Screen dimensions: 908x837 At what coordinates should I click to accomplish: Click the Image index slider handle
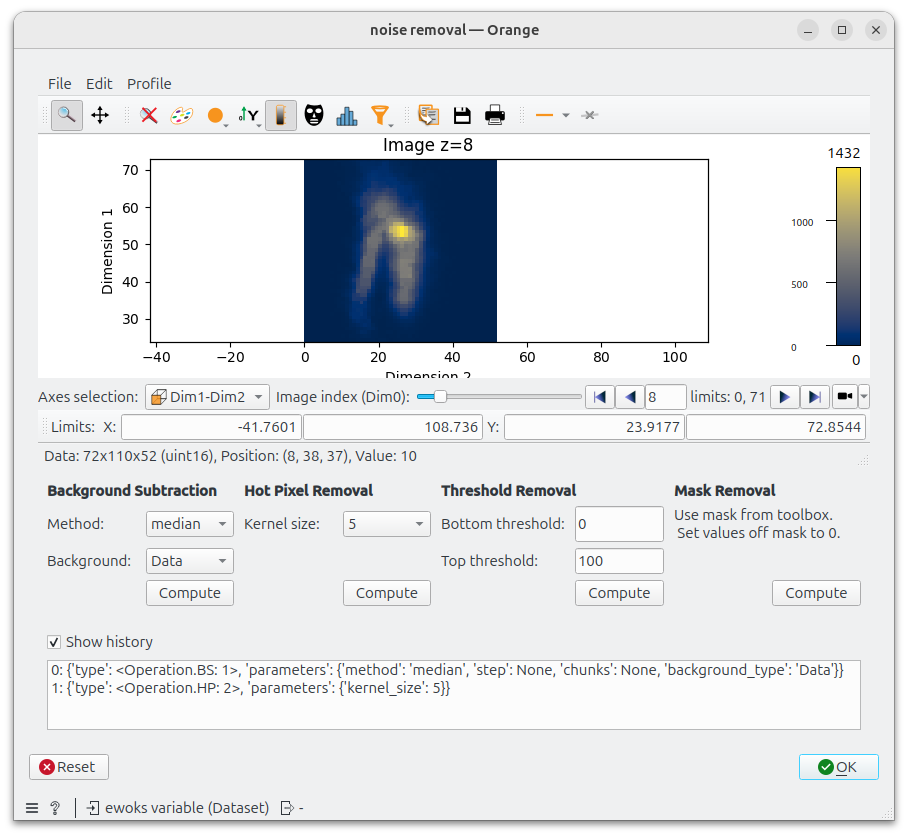(x=440, y=397)
